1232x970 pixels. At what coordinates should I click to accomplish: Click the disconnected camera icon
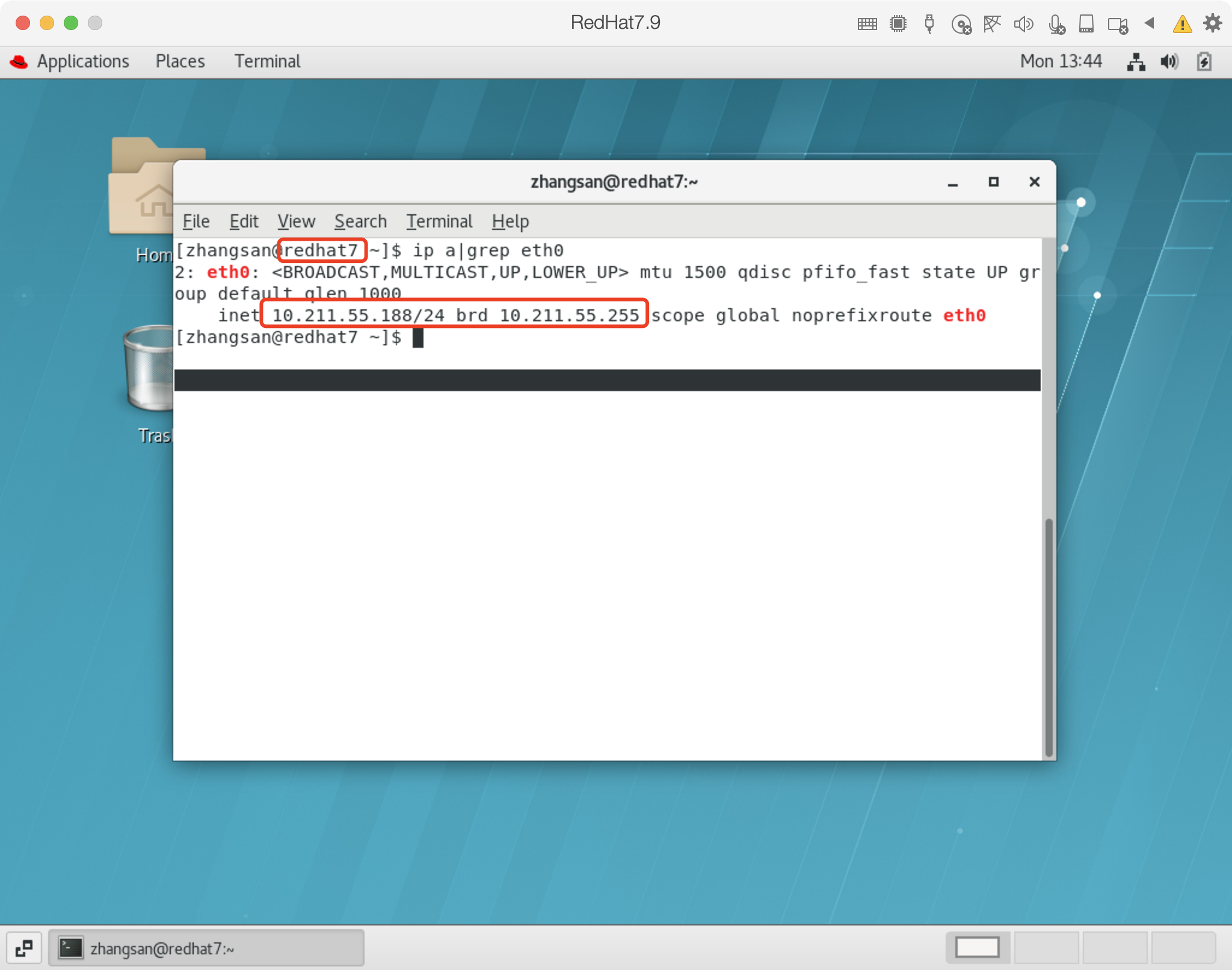tap(1118, 25)
